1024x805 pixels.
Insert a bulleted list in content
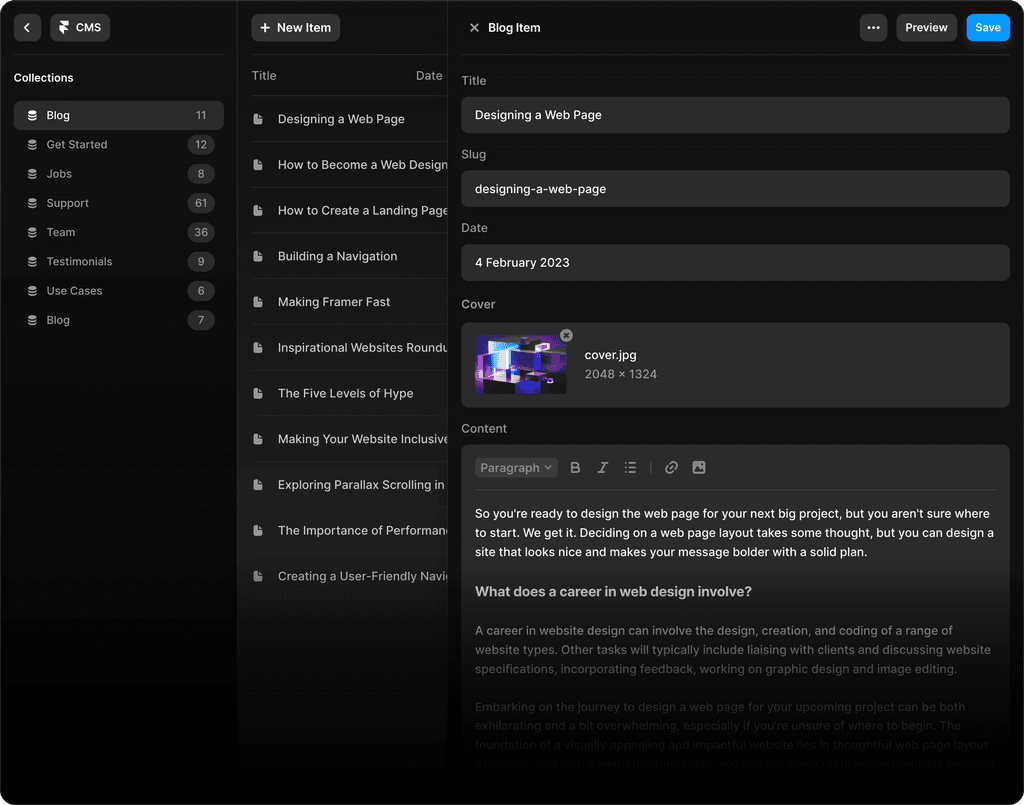pos(630,468)
